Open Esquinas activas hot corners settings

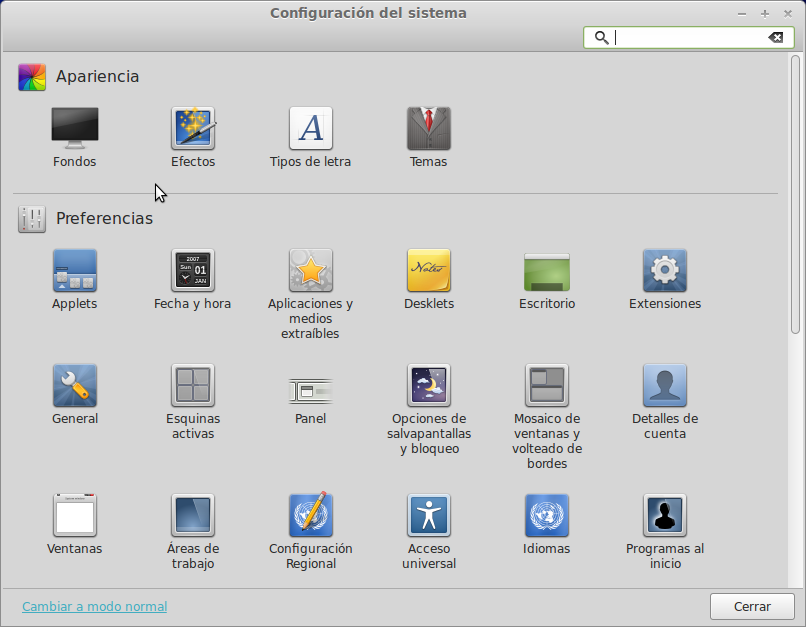click(x=193, y=386)
